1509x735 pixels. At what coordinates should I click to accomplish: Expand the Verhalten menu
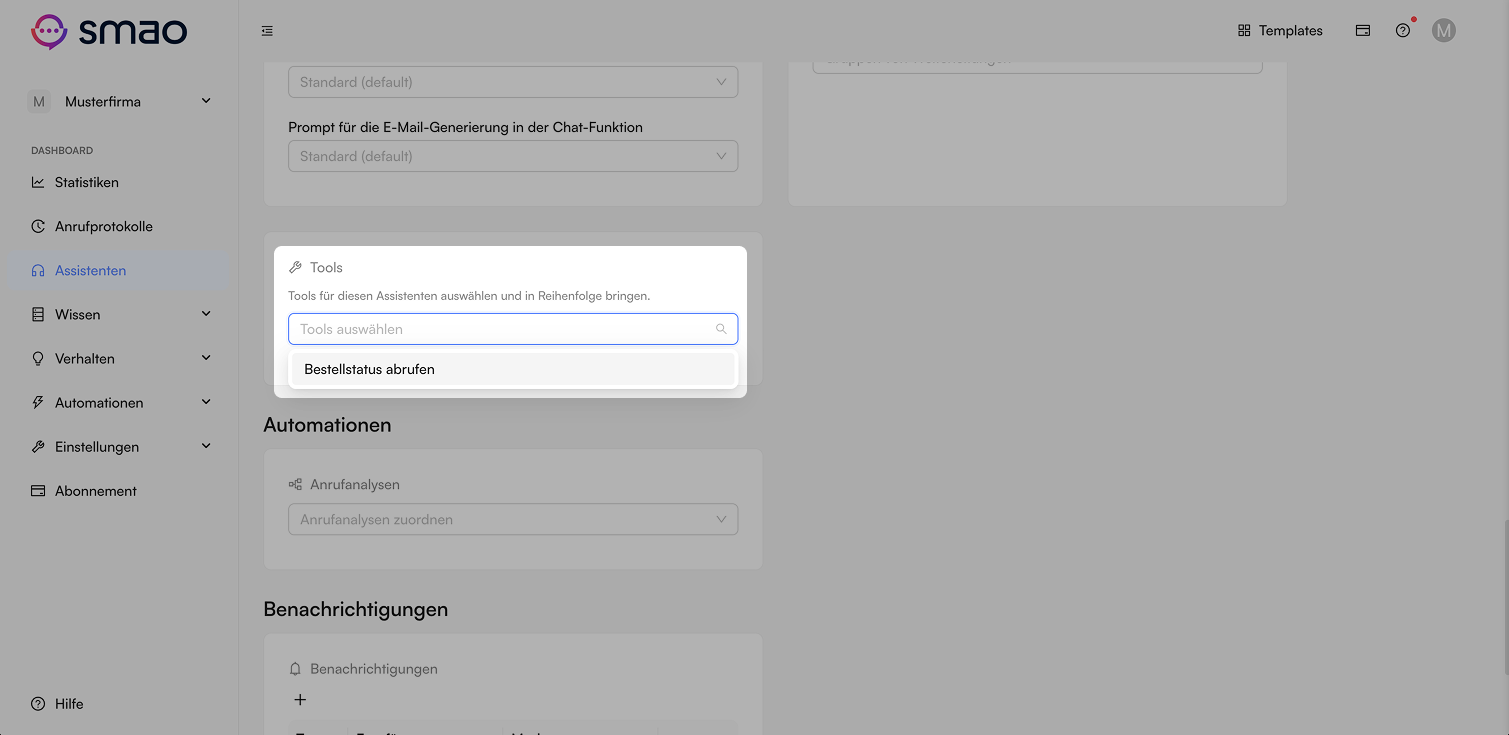(x=120, y=358)
